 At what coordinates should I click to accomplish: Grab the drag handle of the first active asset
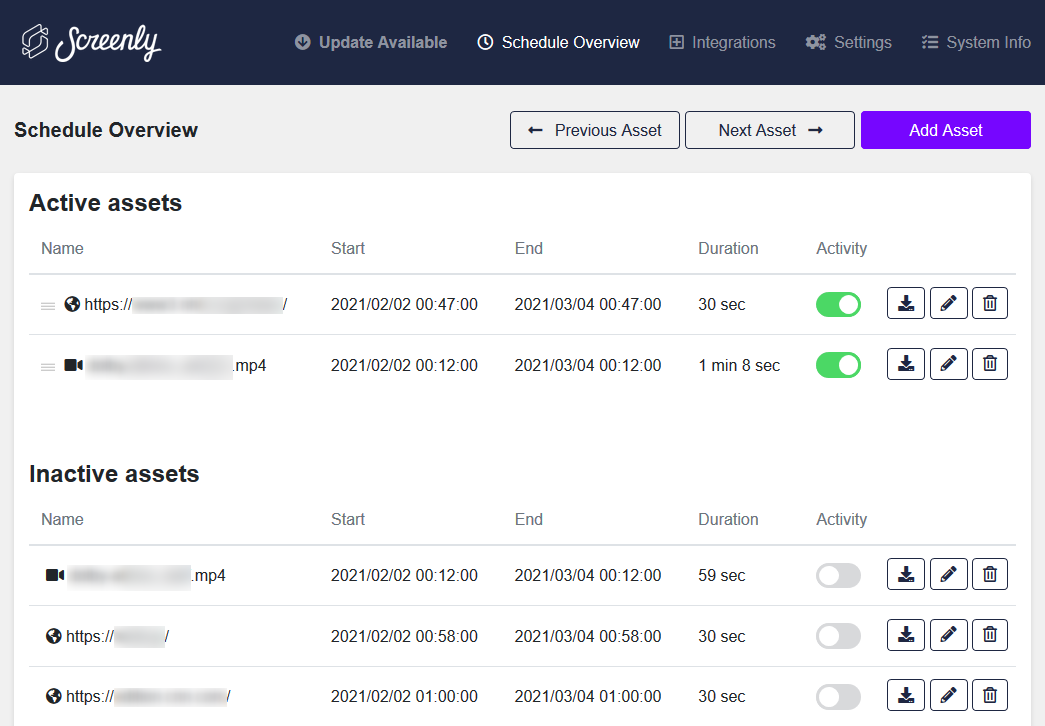(47, 304)
